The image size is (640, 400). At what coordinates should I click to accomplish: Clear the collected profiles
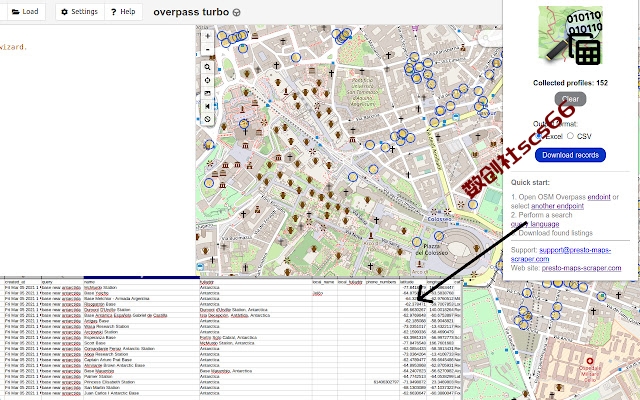tap(570, 99)
